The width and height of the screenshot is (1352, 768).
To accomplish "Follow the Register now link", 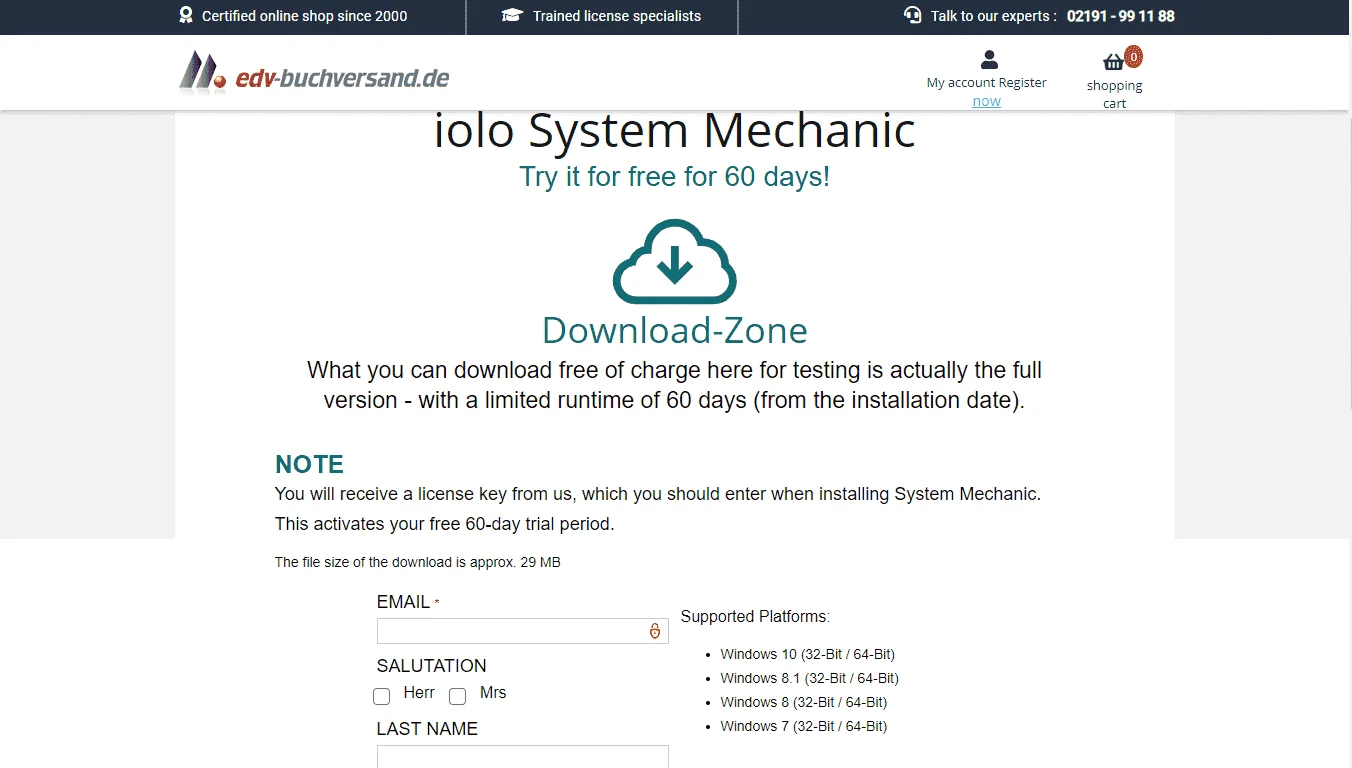I will (986, 101).
